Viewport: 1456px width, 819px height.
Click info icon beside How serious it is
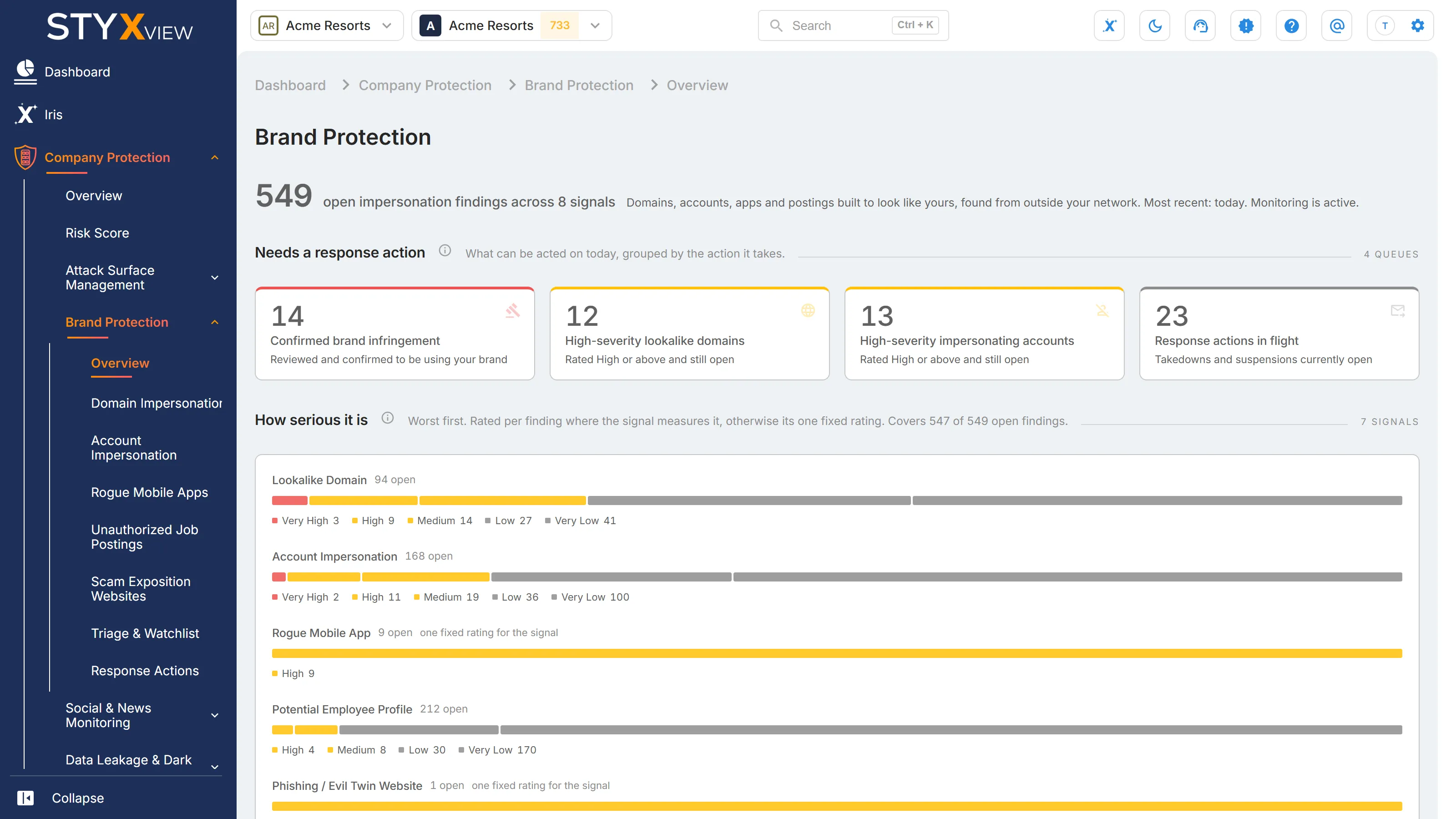point(387,418)
